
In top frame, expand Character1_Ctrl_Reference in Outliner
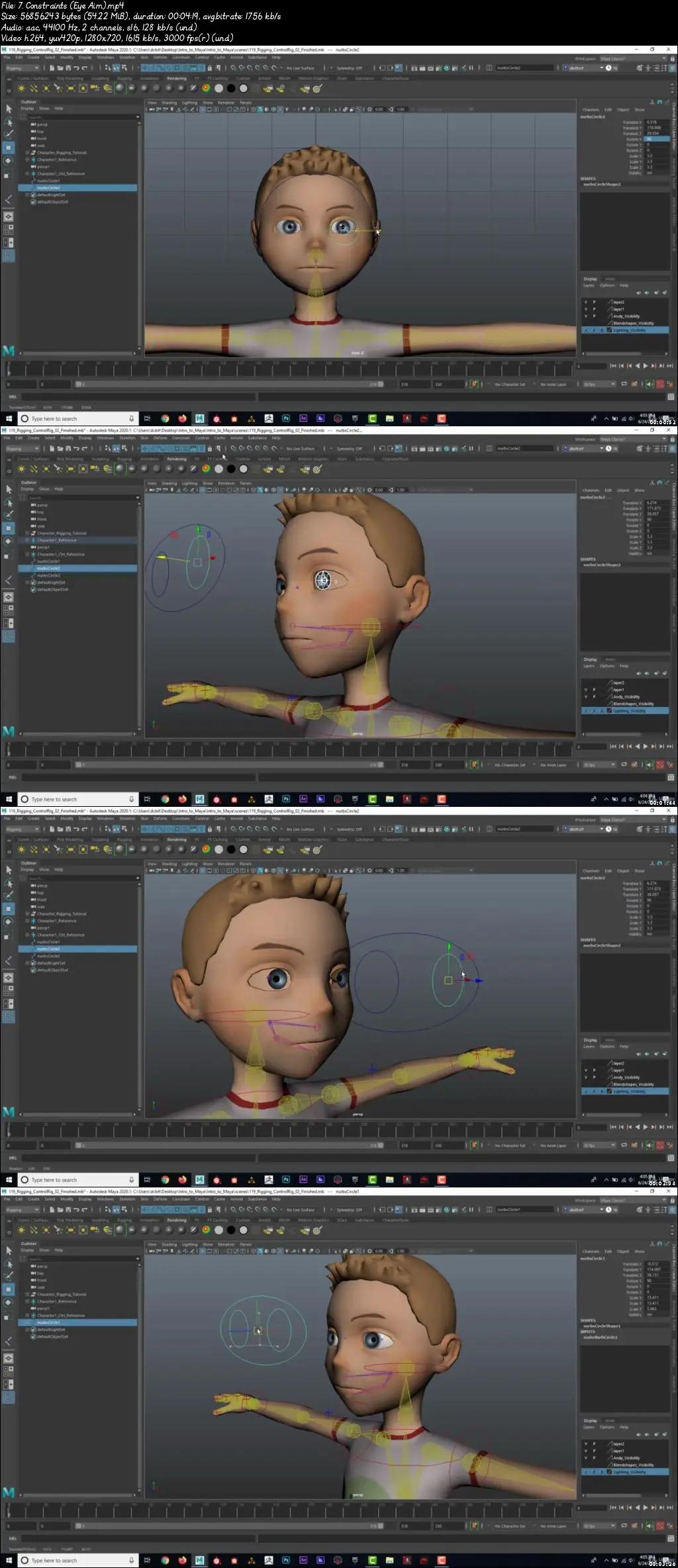(27, 174)
